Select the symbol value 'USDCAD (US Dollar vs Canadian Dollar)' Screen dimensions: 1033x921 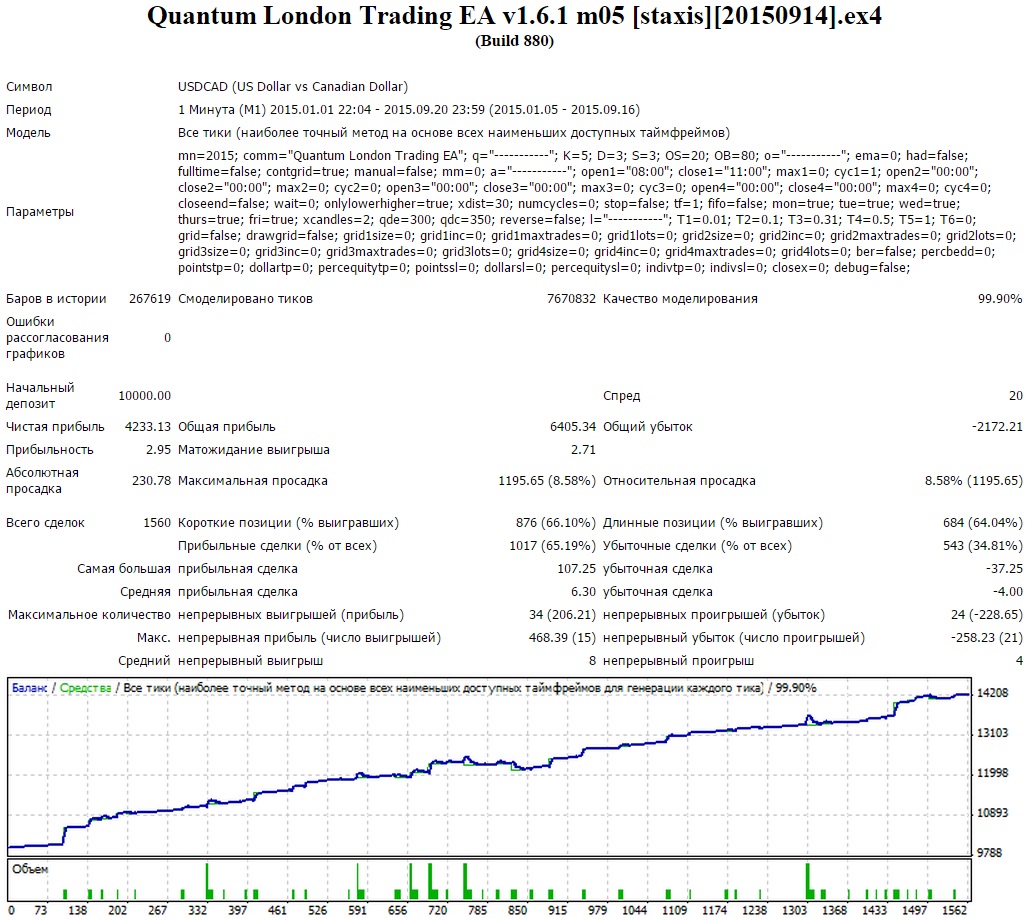(293, 86)
